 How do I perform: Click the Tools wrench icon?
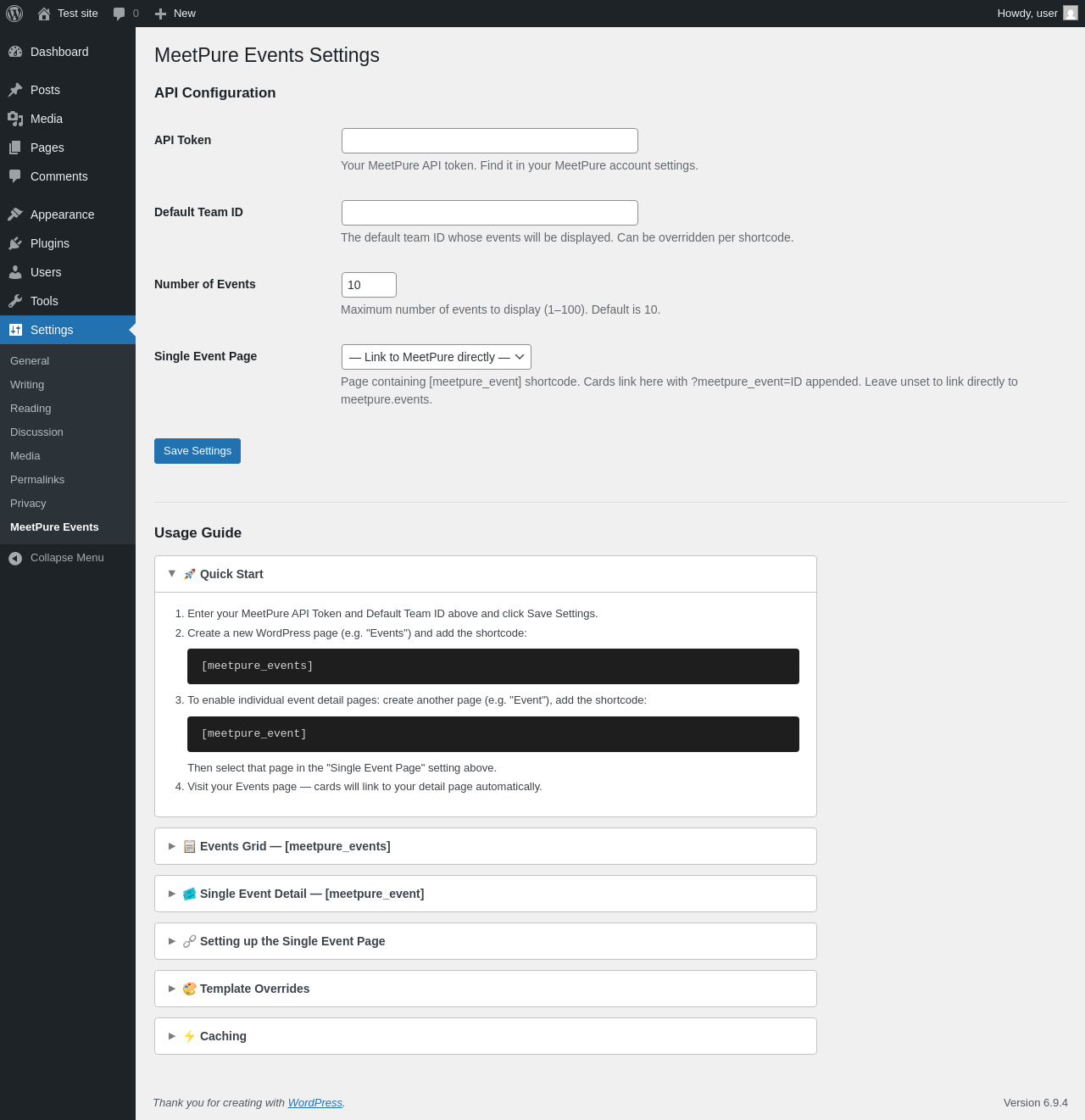[15, 301]
